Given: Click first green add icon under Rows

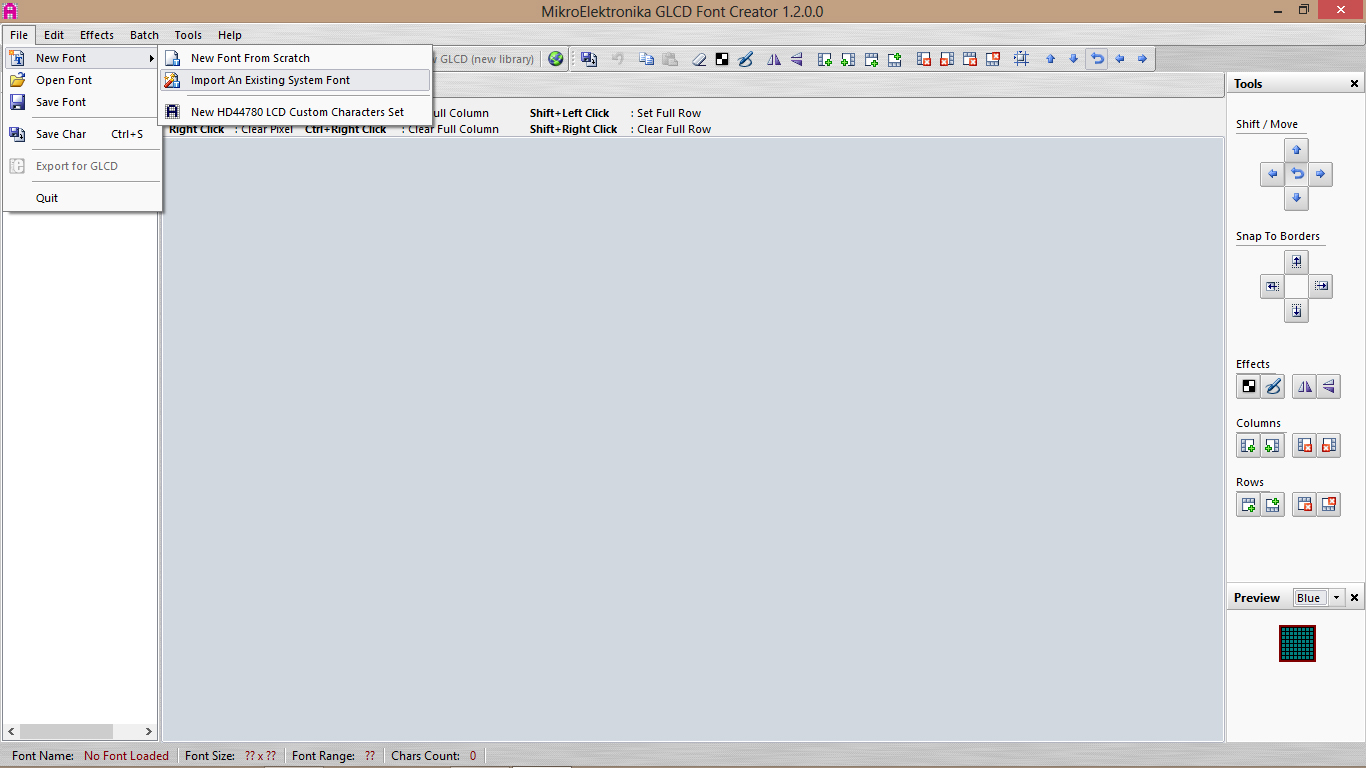Looking at the screenshot, I should (1249, 505).
